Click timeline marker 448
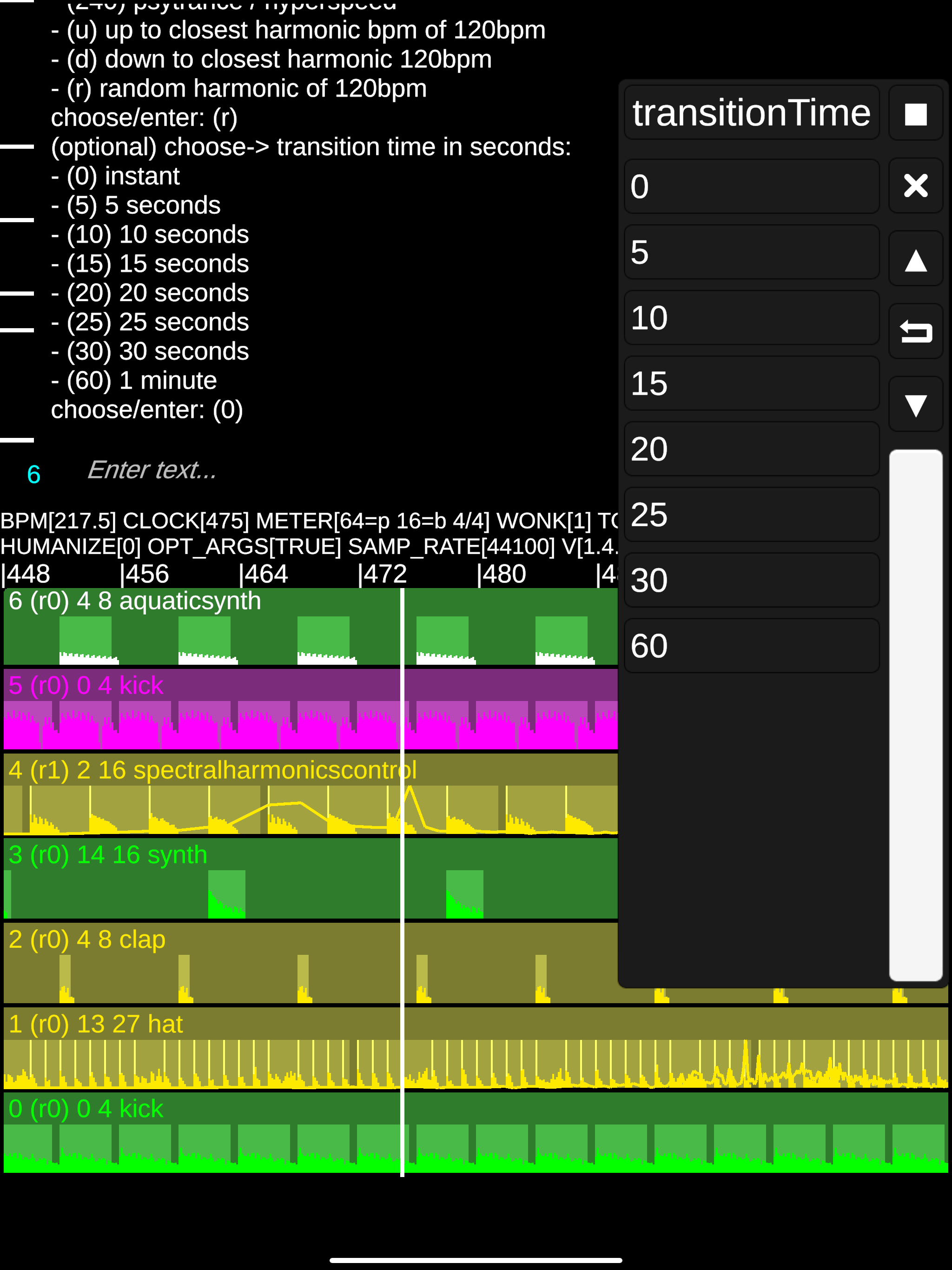Viewport: 952px width, 1270px height. [26, 574]
